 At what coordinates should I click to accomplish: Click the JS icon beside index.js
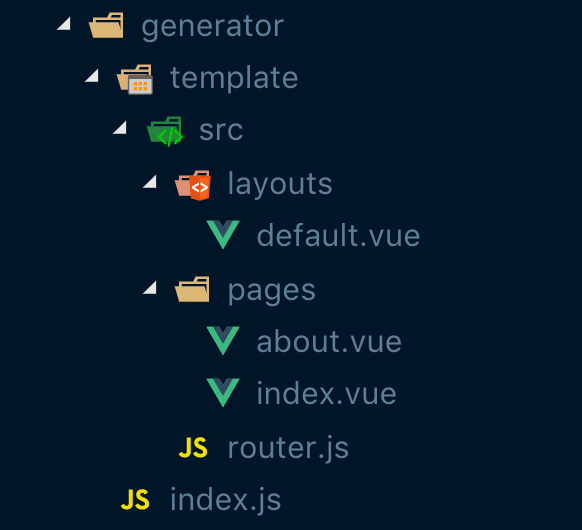coord(135,499)
